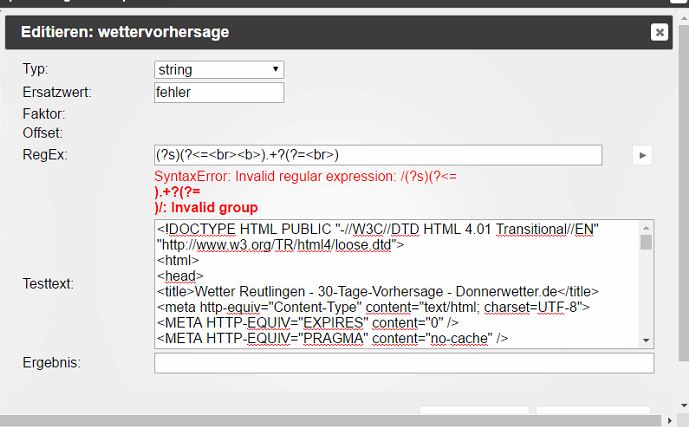Image resolution: width=689 pixels, height=427 pixels.
Task: Click the Offset label
Action: coord(43,133)
